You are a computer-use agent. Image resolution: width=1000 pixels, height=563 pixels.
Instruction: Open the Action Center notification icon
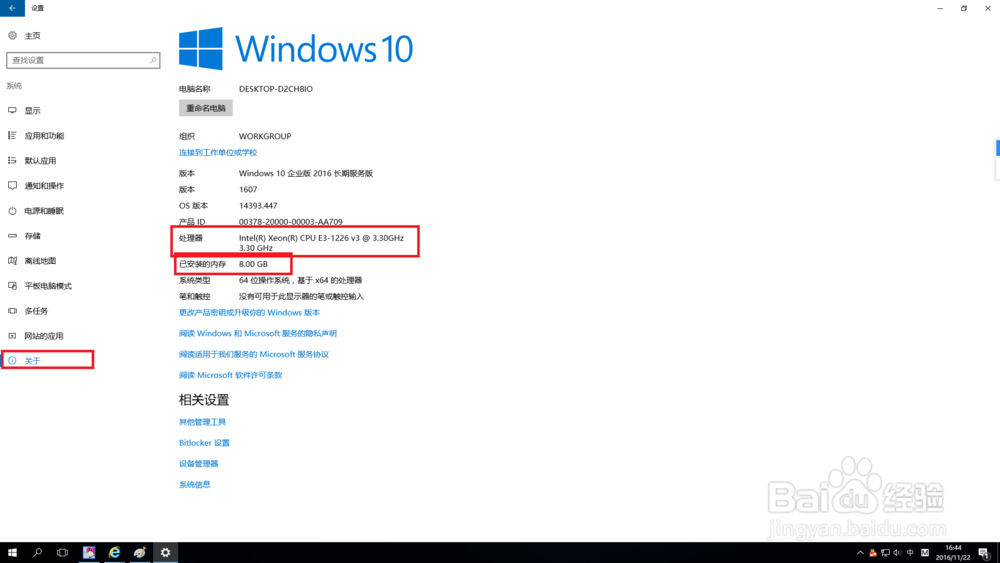(x=984, y=553)
